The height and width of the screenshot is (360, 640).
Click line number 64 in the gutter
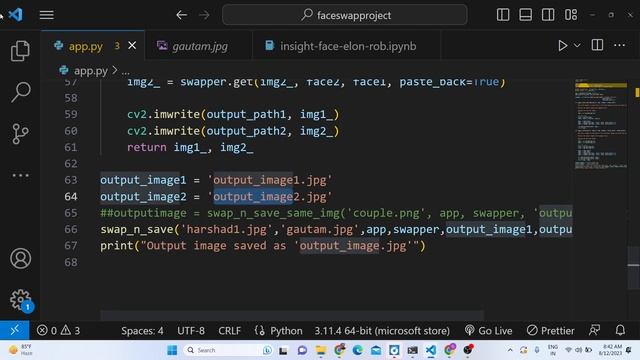point(71,197)
